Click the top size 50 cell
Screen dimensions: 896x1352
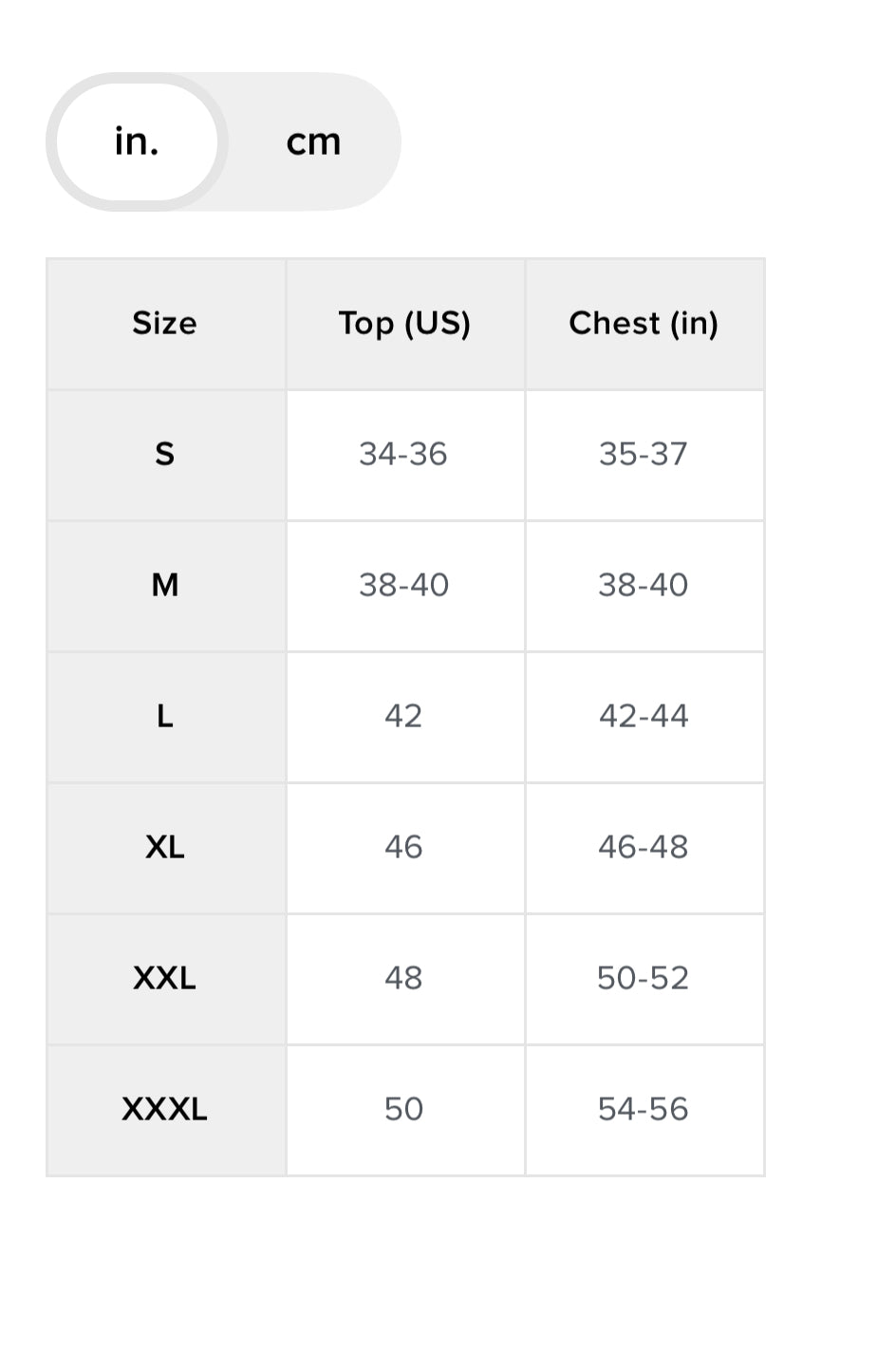(403, 1110)
